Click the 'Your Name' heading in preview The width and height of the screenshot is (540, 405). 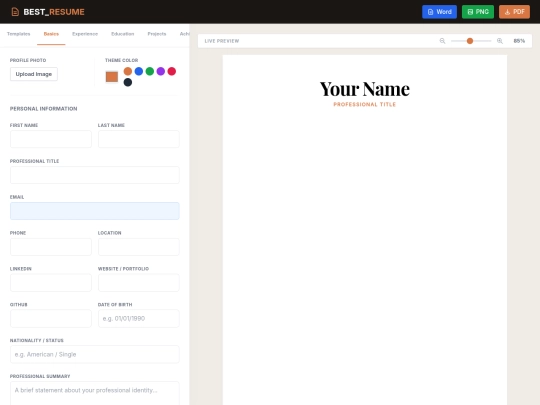(365, 89)
